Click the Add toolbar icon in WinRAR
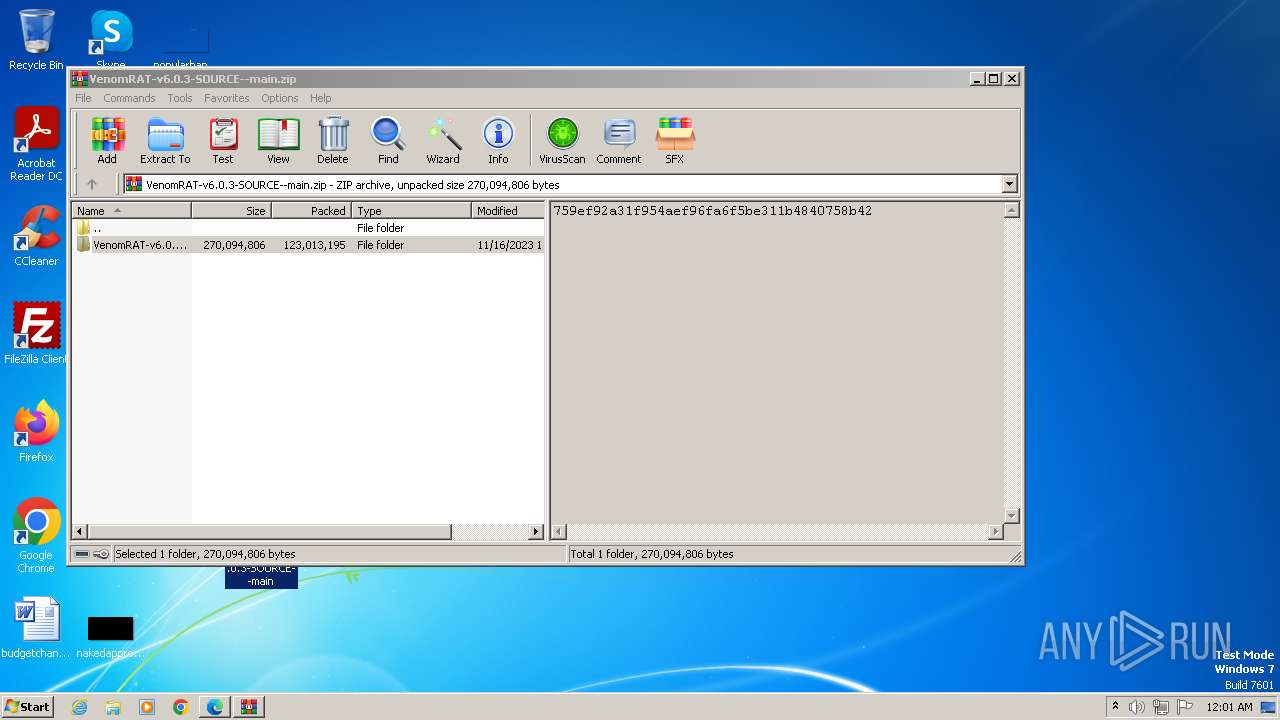 [107, 140]
